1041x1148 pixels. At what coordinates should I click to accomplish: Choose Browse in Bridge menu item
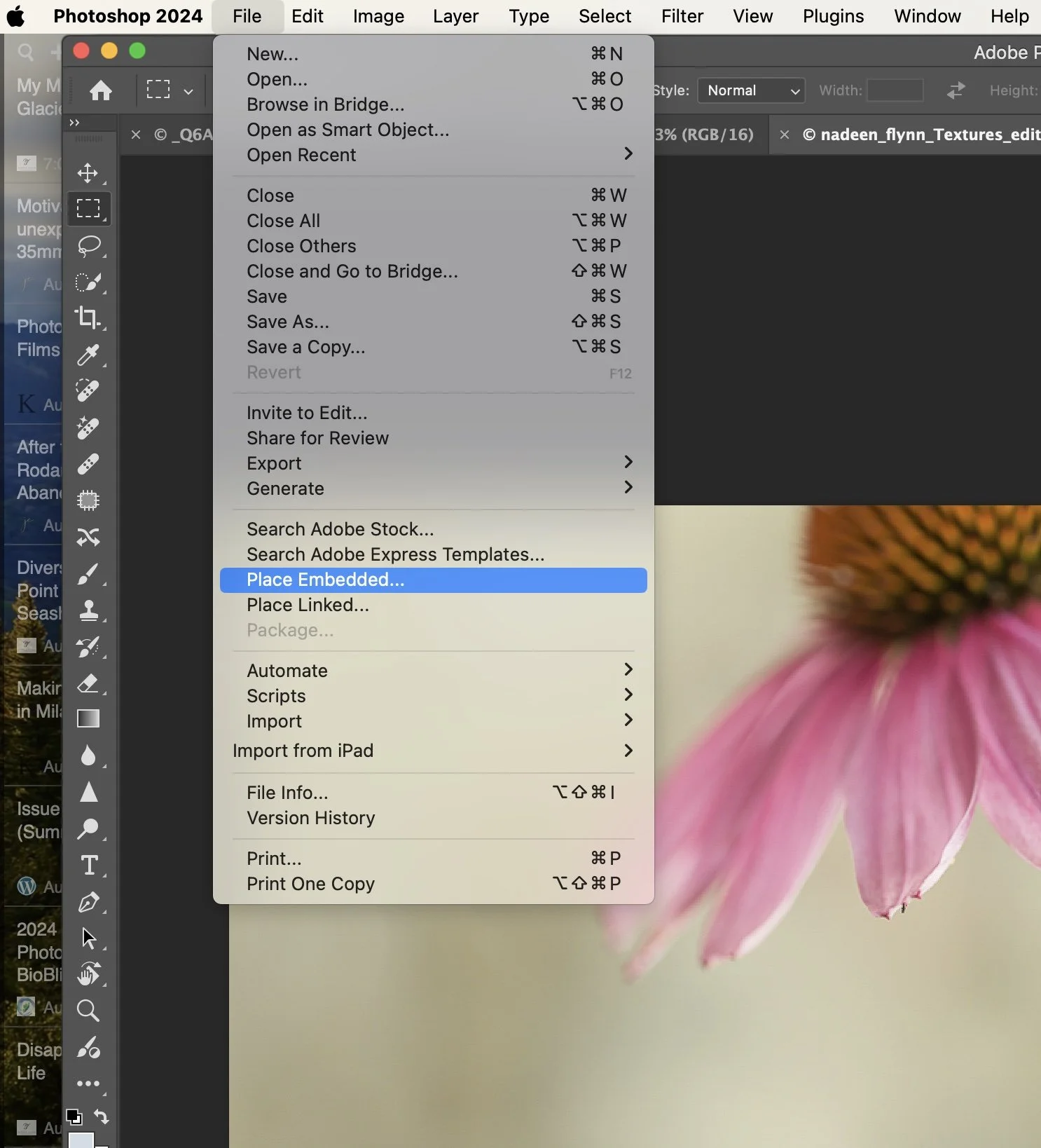pos(434,104)
